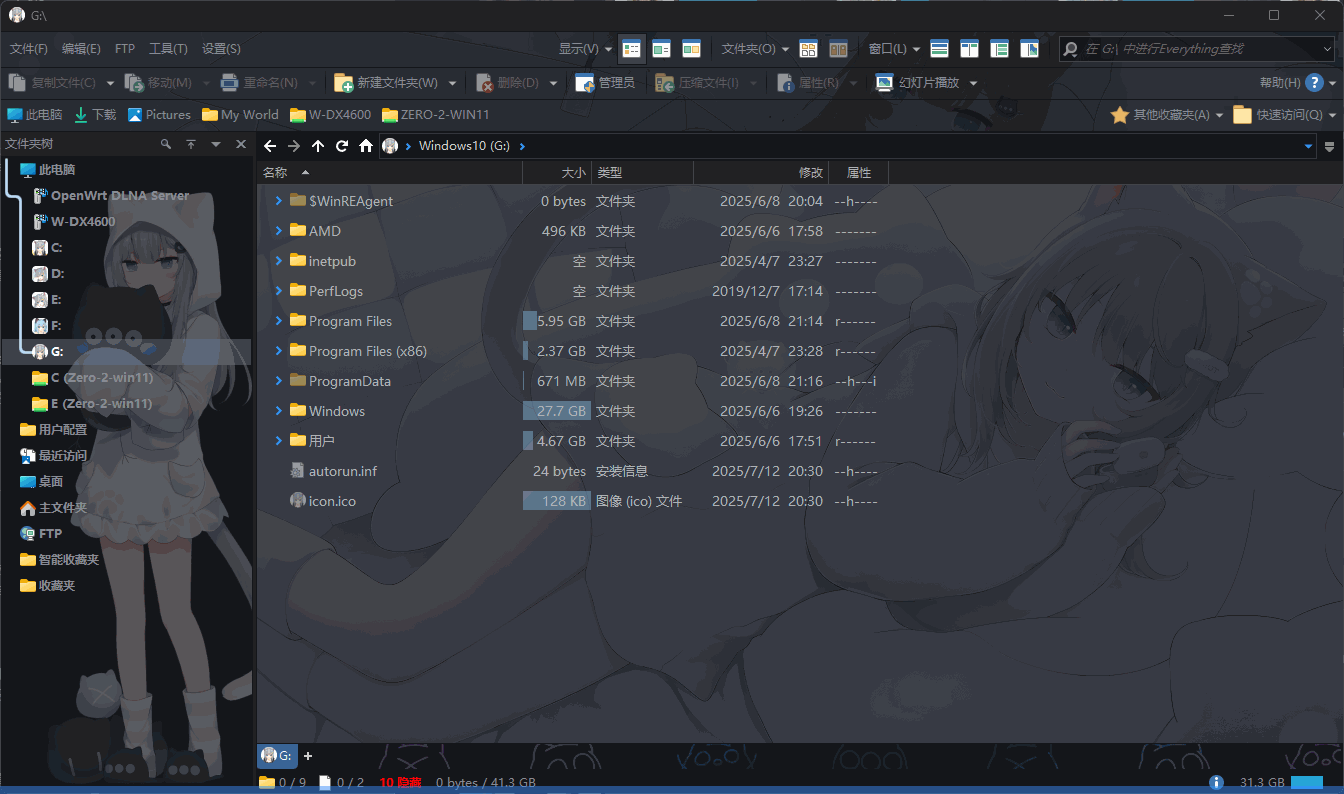The width and height of the screenshot is (1344, 794).
Task: Go up to the parent folder
Action: click(x=318, y=146)
